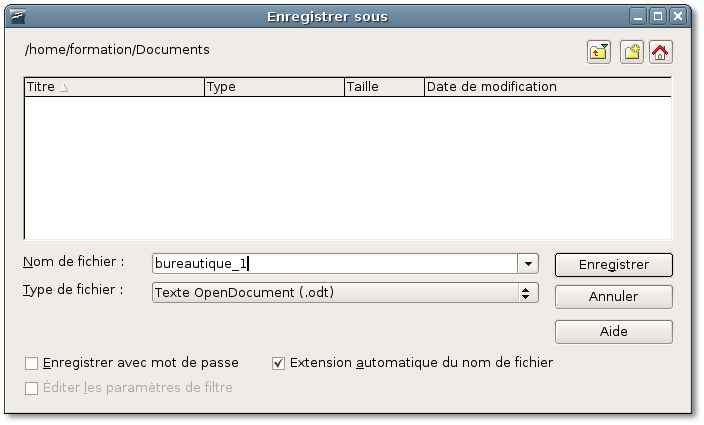Click the disabled Éditer les paramètres de filtre checkbox
This screenshot has height=425, width=704.
(x=31, y=388)
